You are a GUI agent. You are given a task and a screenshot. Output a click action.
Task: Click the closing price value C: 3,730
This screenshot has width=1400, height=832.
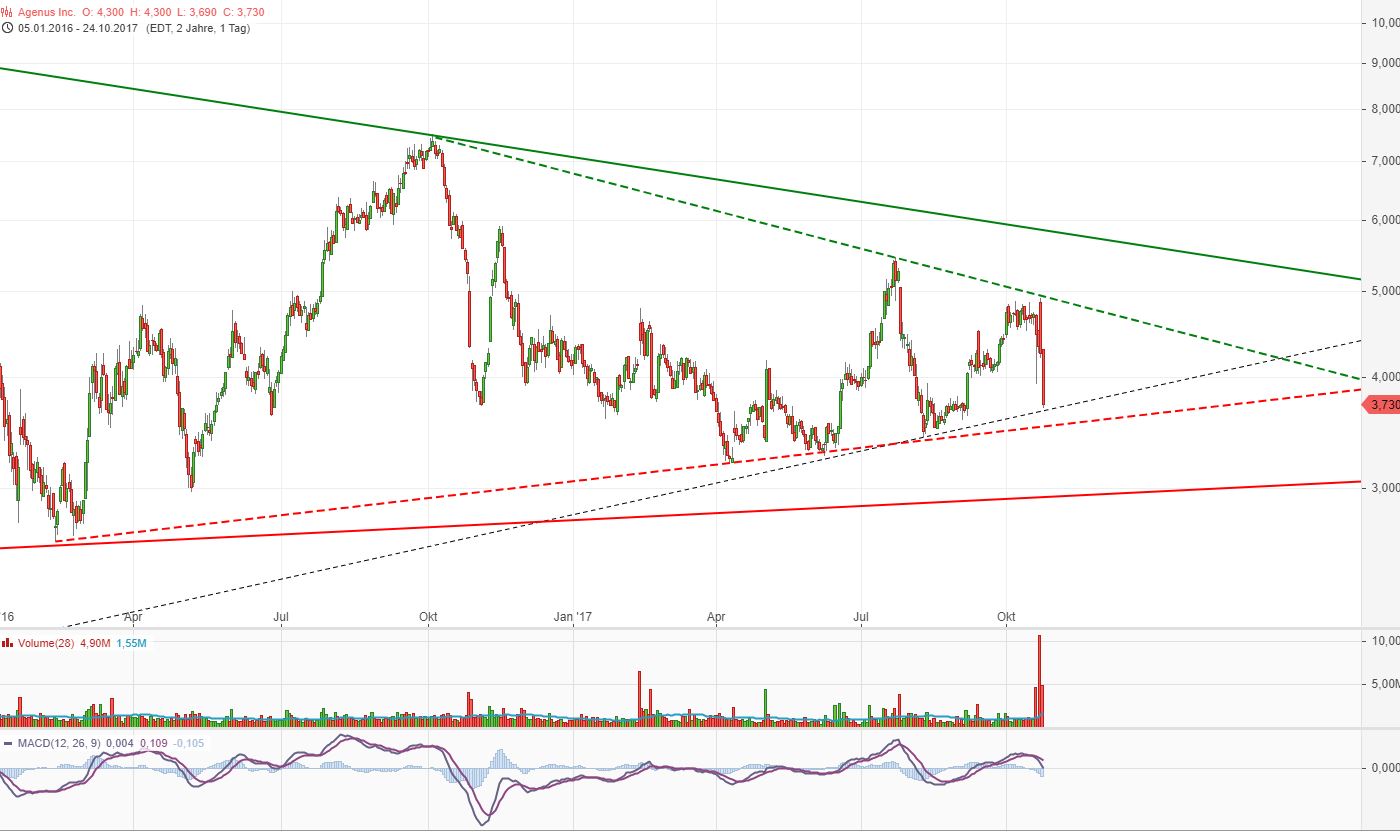(x=231, y=11)
